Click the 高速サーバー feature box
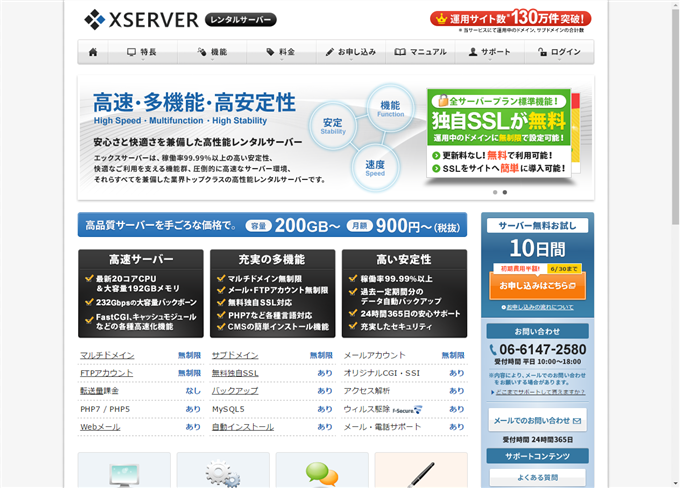This screenshot has height=488, width=680. click(141, 293)
